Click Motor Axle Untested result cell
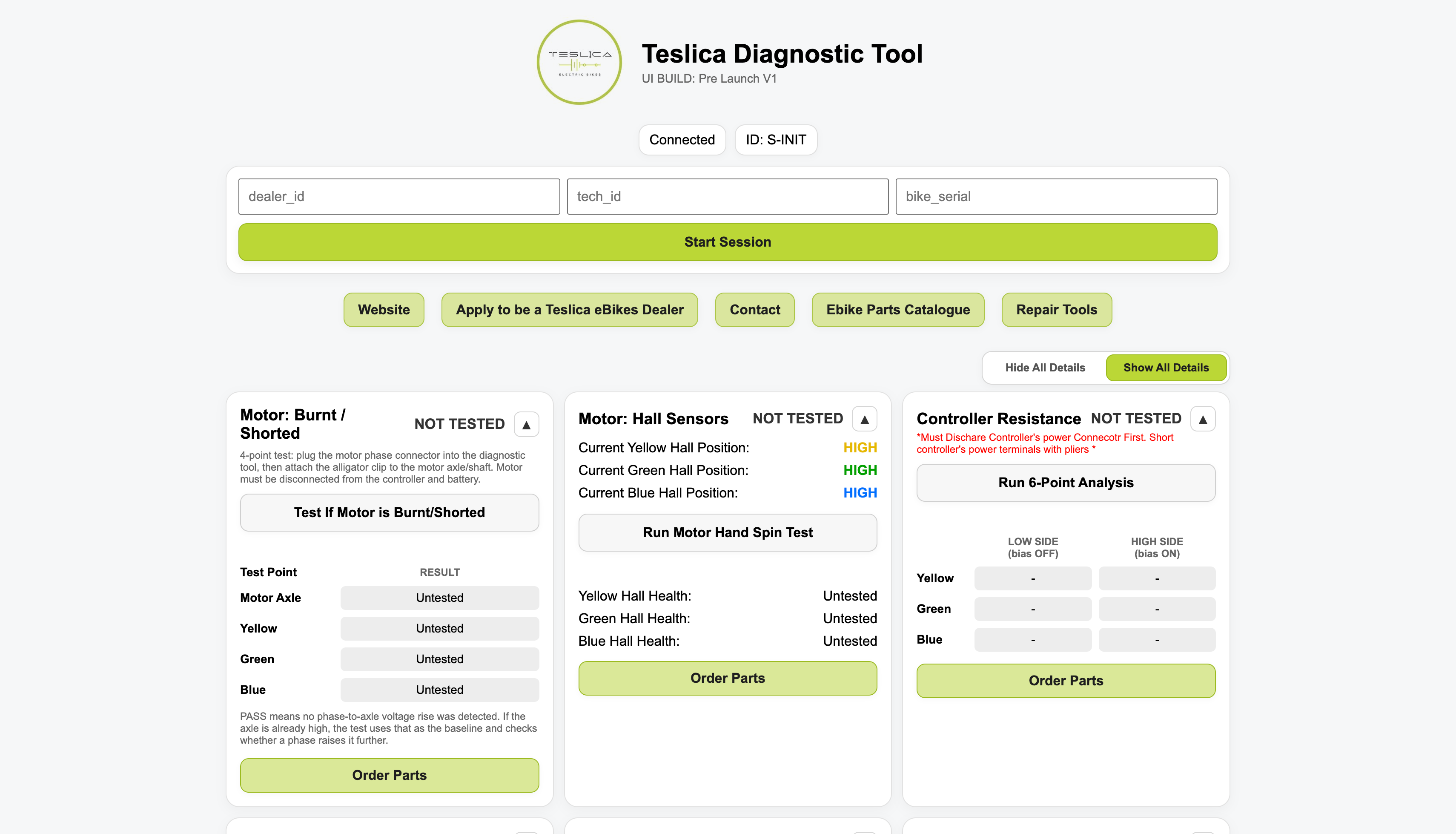The image size is (1456, 834). click(439, 598)
